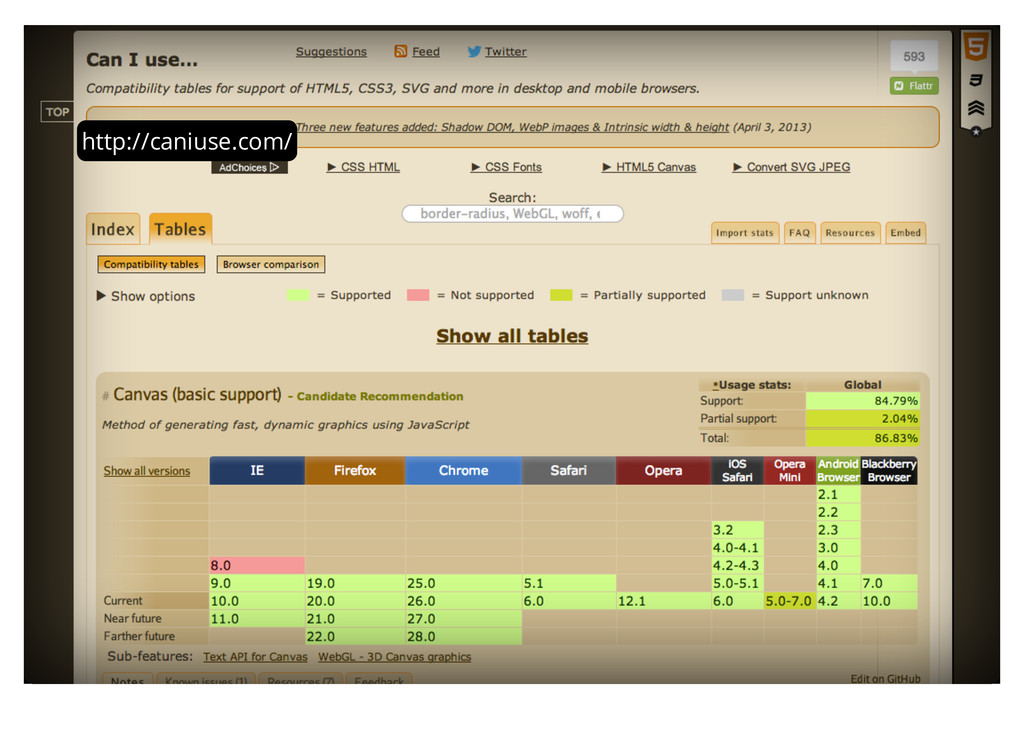1024x738 pixels.
Task: Open Candidate Recommendation spec link
Action: pyautogui.click(x=380, y=396)
